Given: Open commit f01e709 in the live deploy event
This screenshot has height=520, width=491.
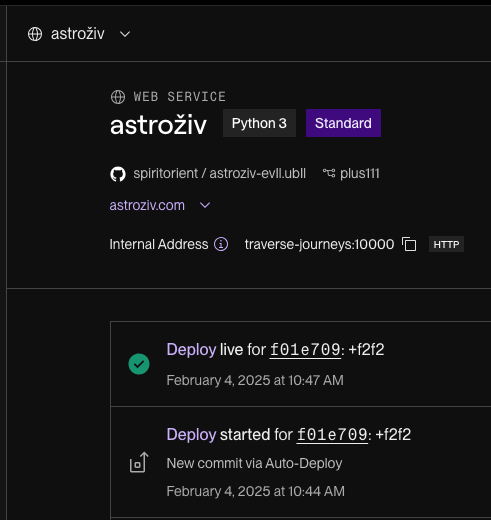Looking at the screenshot, I should [x=305, y=350].
